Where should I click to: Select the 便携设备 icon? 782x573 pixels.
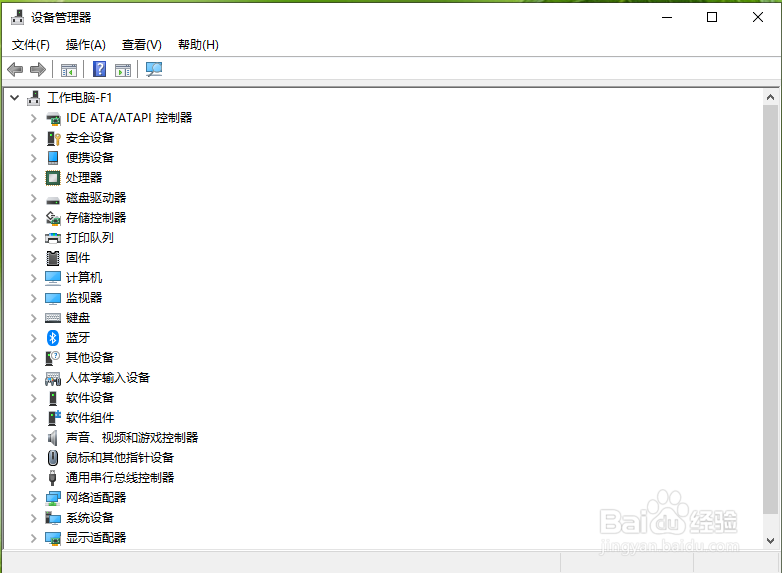(53, 158)
